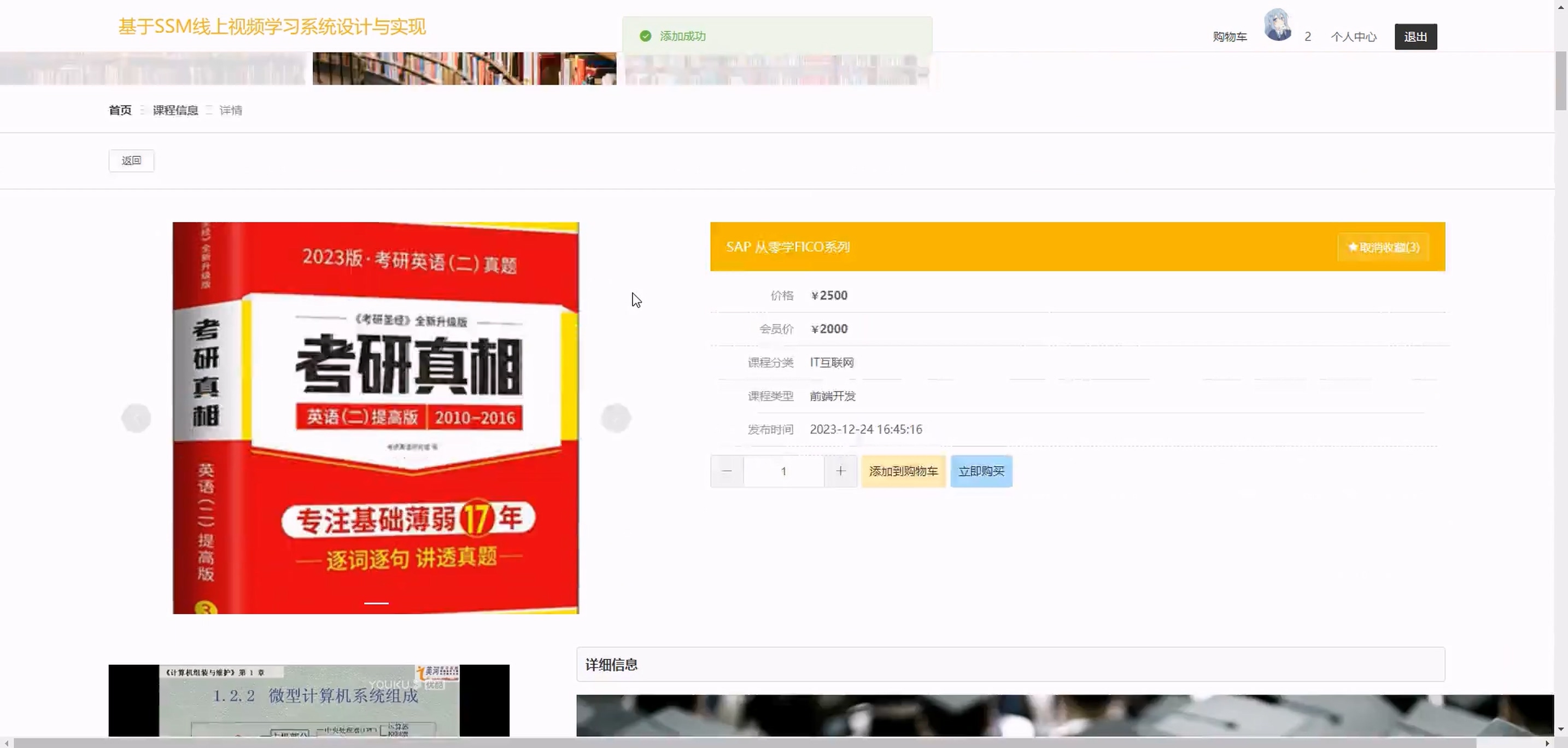The width and height of the screenshot is (1568, 748).
Task: Click the horizontal scrollbar right arrow
Action: pos(1547,743)
